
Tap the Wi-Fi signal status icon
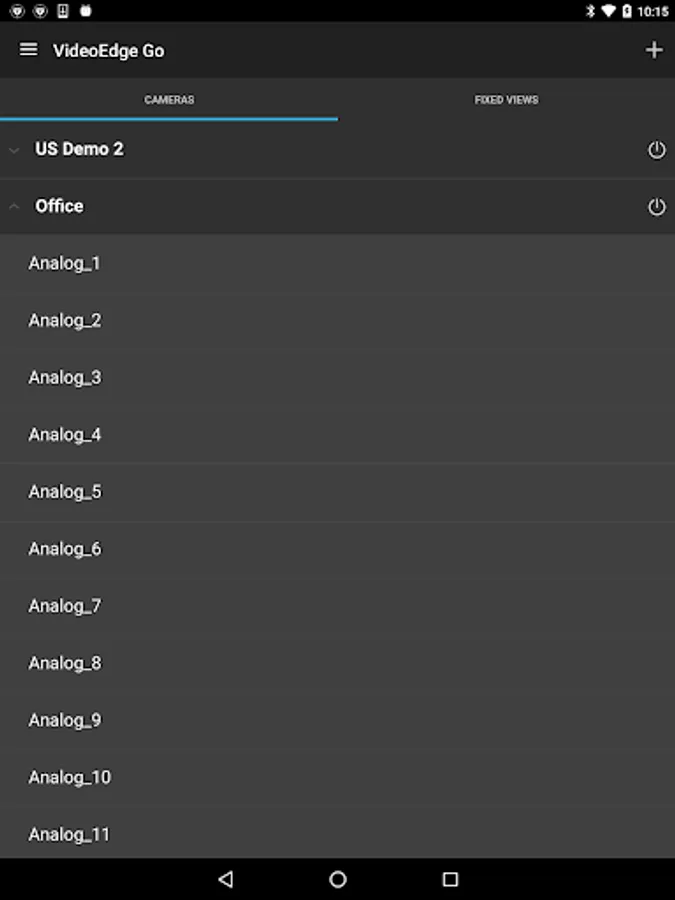608,11
